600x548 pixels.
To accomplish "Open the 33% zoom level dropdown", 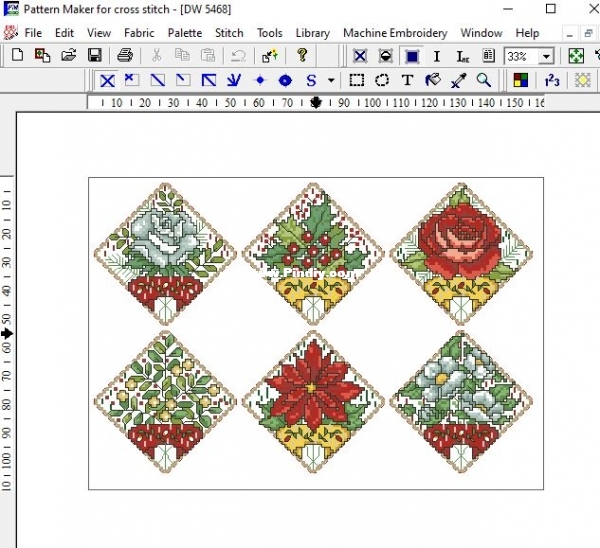I will [548, 56].
